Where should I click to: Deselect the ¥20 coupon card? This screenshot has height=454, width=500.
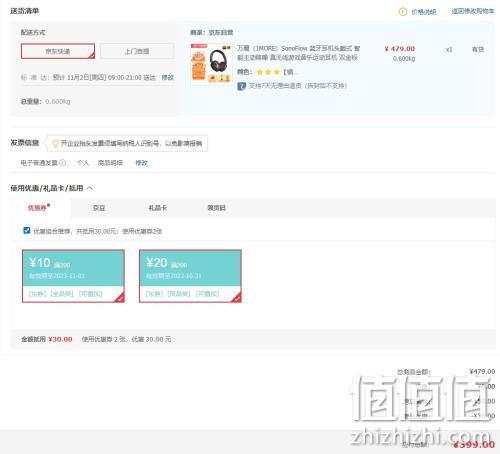[190, 276]
